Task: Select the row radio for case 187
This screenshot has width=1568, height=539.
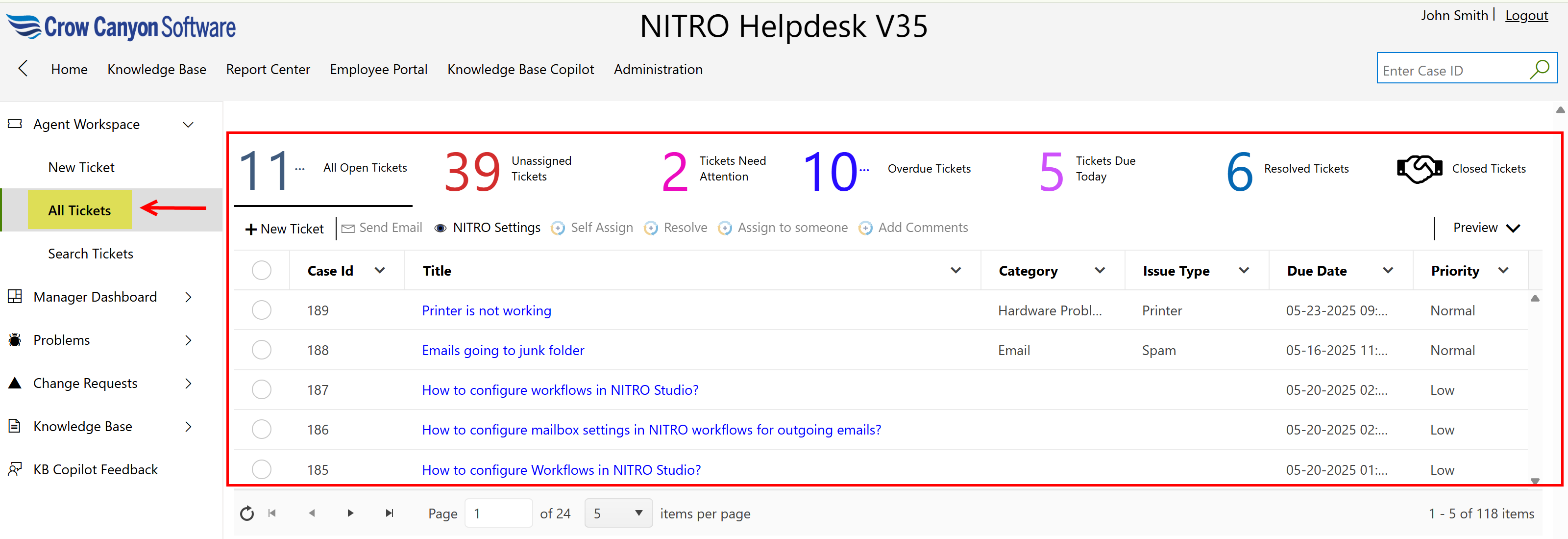Action: pyautogui.click(x=262, y=390)
